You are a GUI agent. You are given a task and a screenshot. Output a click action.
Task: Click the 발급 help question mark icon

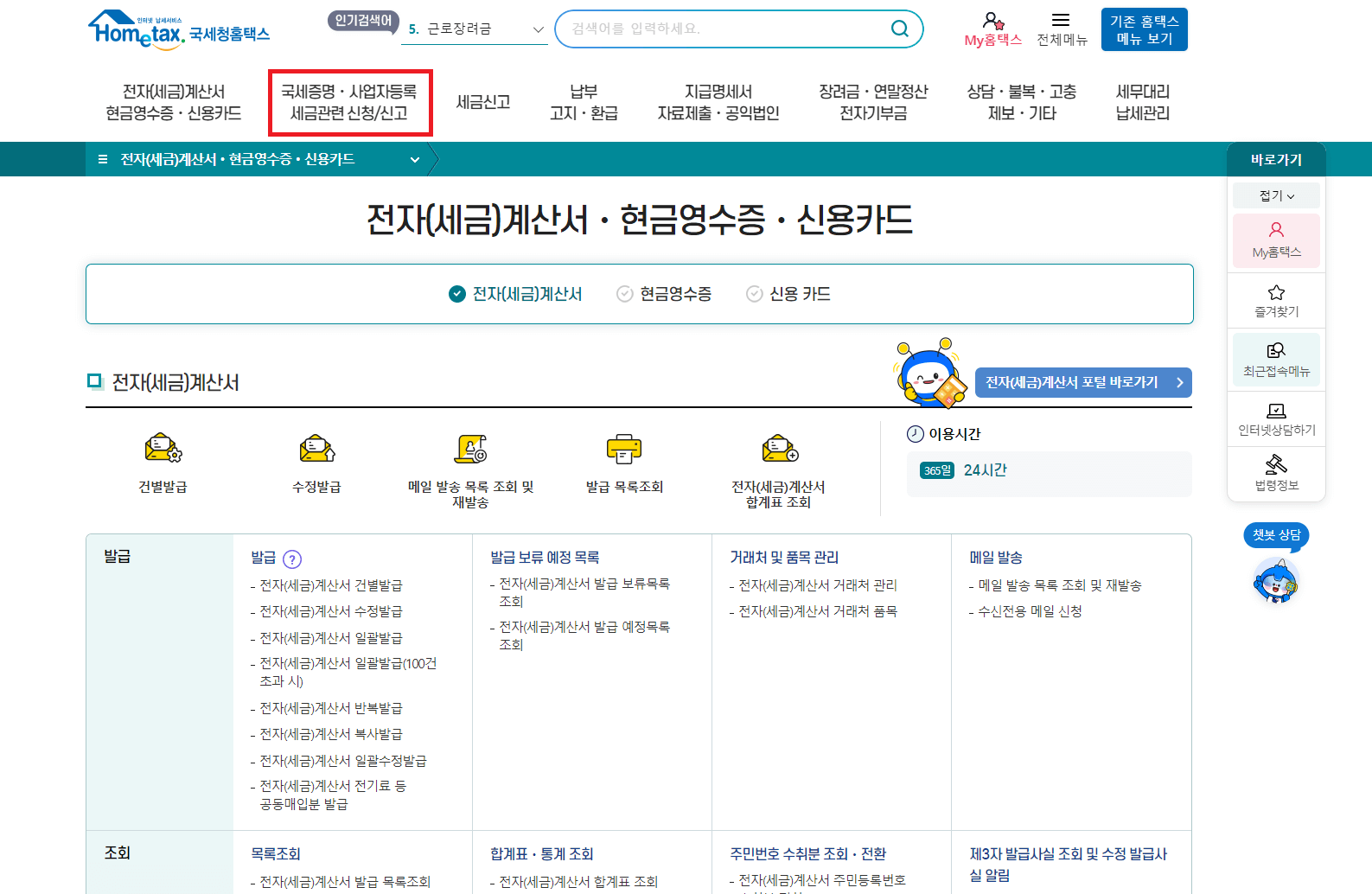point(292,559)
